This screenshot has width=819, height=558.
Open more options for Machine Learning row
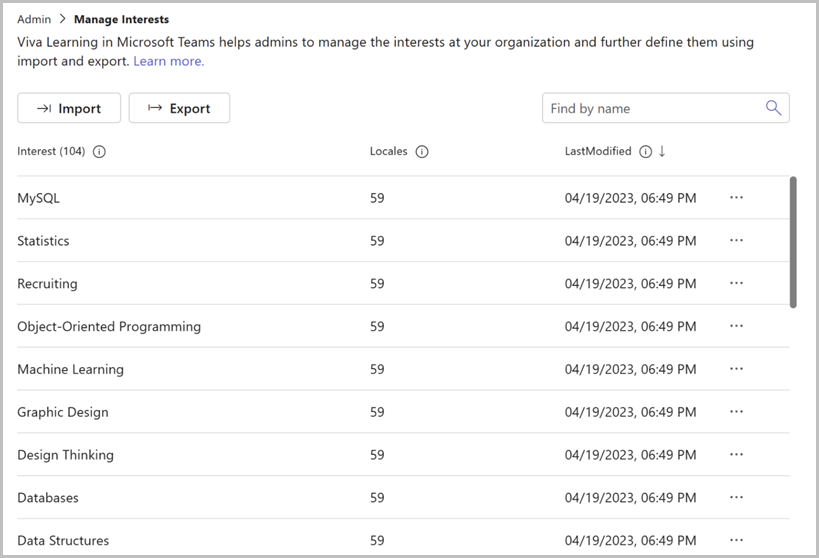pyautogui.click(x=736, y=369)
